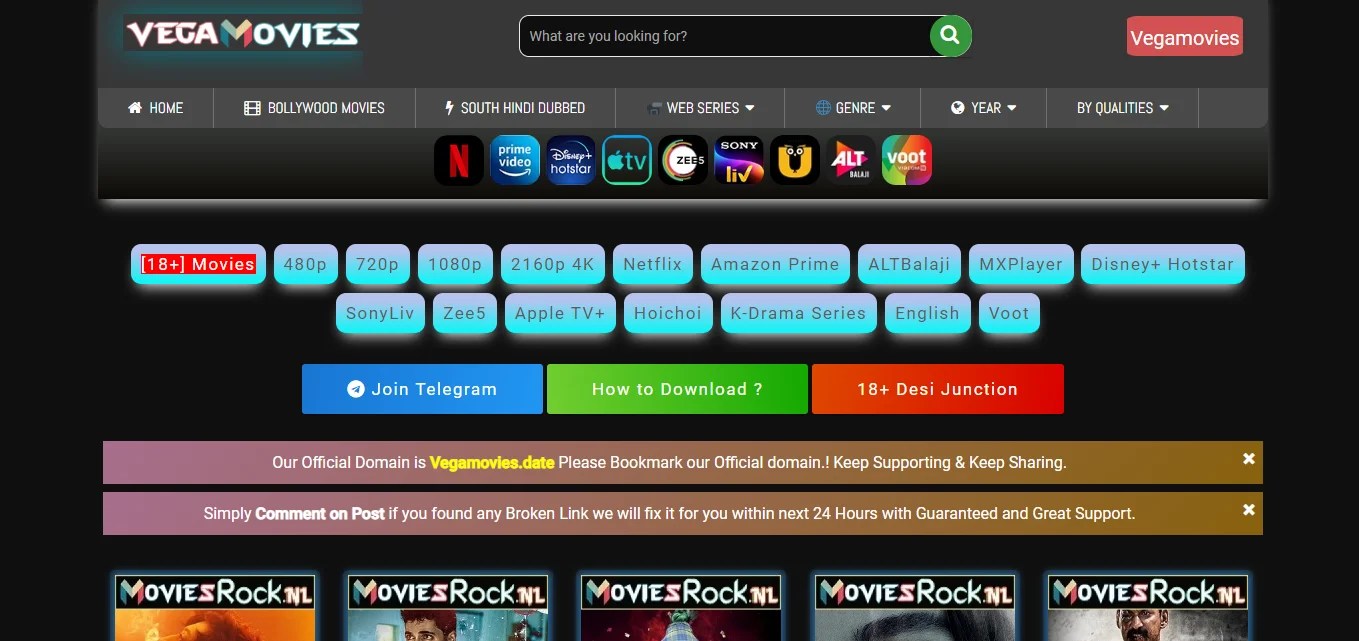The height and width of the screenshot is (641, 1359).
Task: Click the Vegamovies.date domain link
Action: coord(492,463)
